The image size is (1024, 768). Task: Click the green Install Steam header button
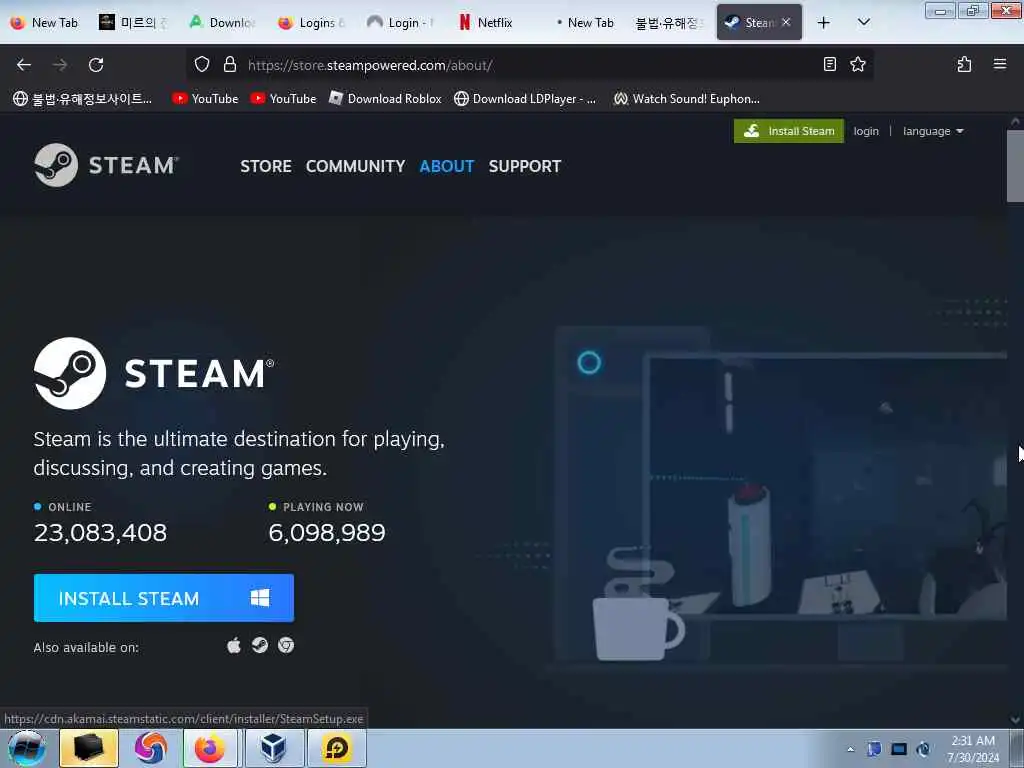789,131
